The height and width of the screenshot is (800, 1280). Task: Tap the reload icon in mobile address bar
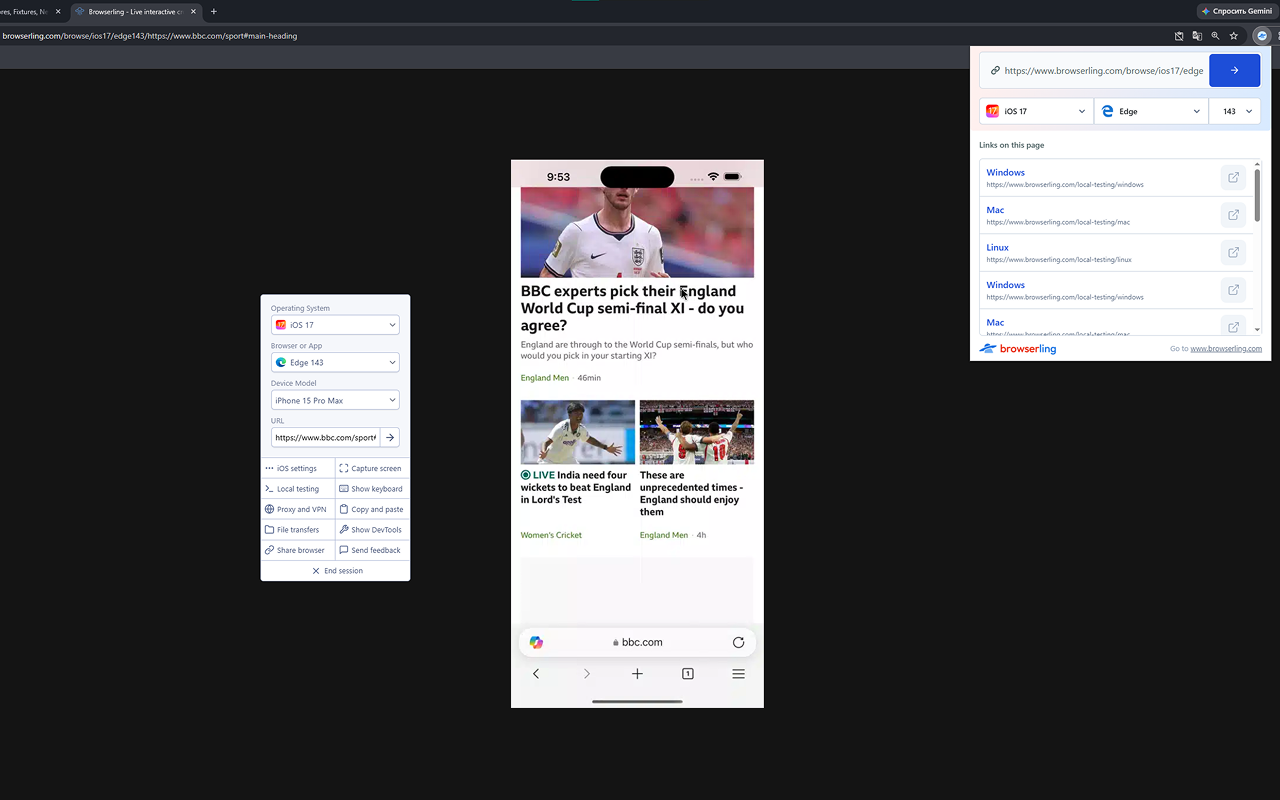click(x=738, y=642)
